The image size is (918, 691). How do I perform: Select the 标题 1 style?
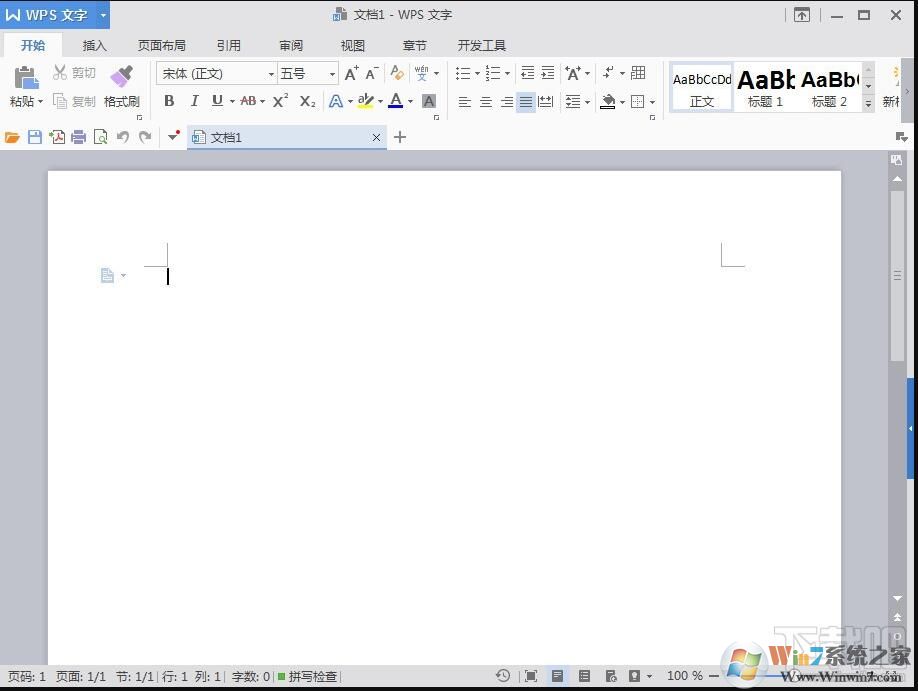[764, 88]
